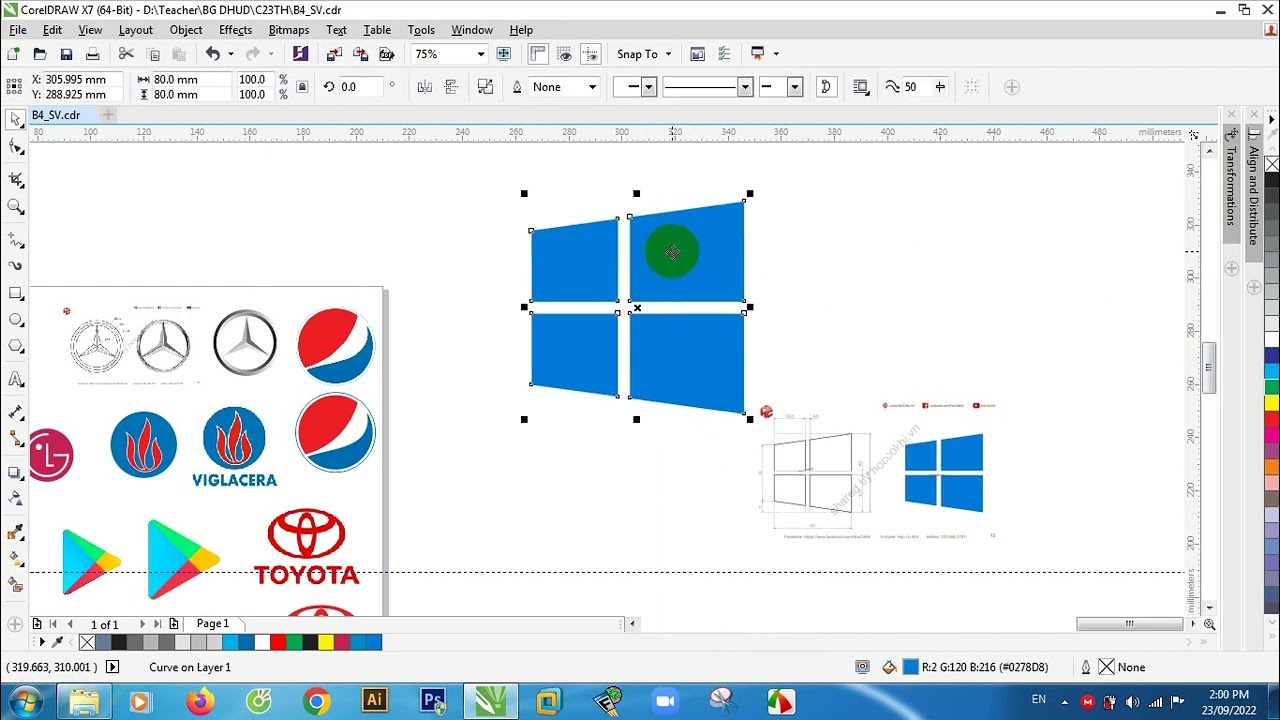This screenshot has width=1280, height=720.
Task: Open Illustrator from the taskbar
Action: pyautogui.click(x=375, y=701)
